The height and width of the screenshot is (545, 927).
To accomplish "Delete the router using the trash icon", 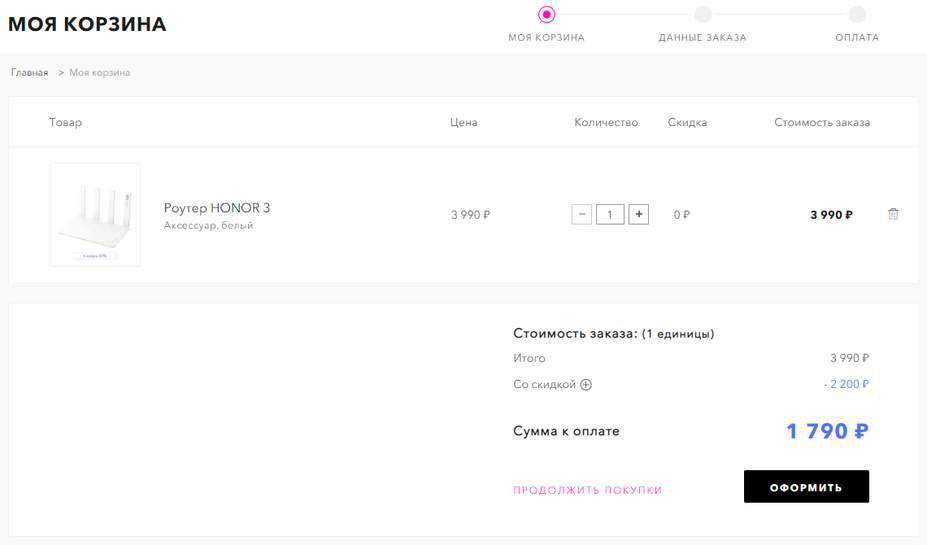I will coord(893,214).
